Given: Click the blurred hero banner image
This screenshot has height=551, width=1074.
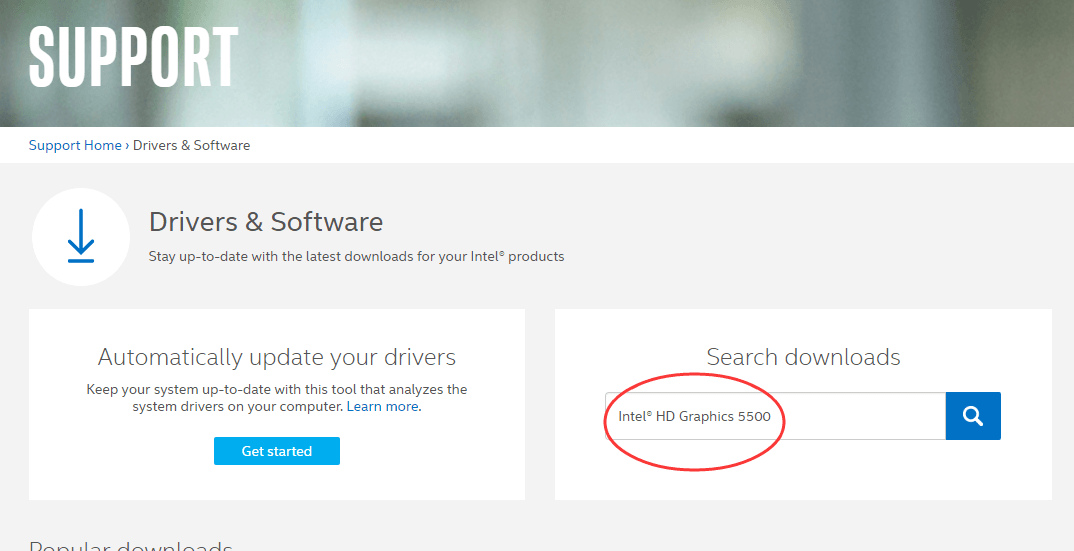Looking at the screenshot, I should tap(650, 60).
